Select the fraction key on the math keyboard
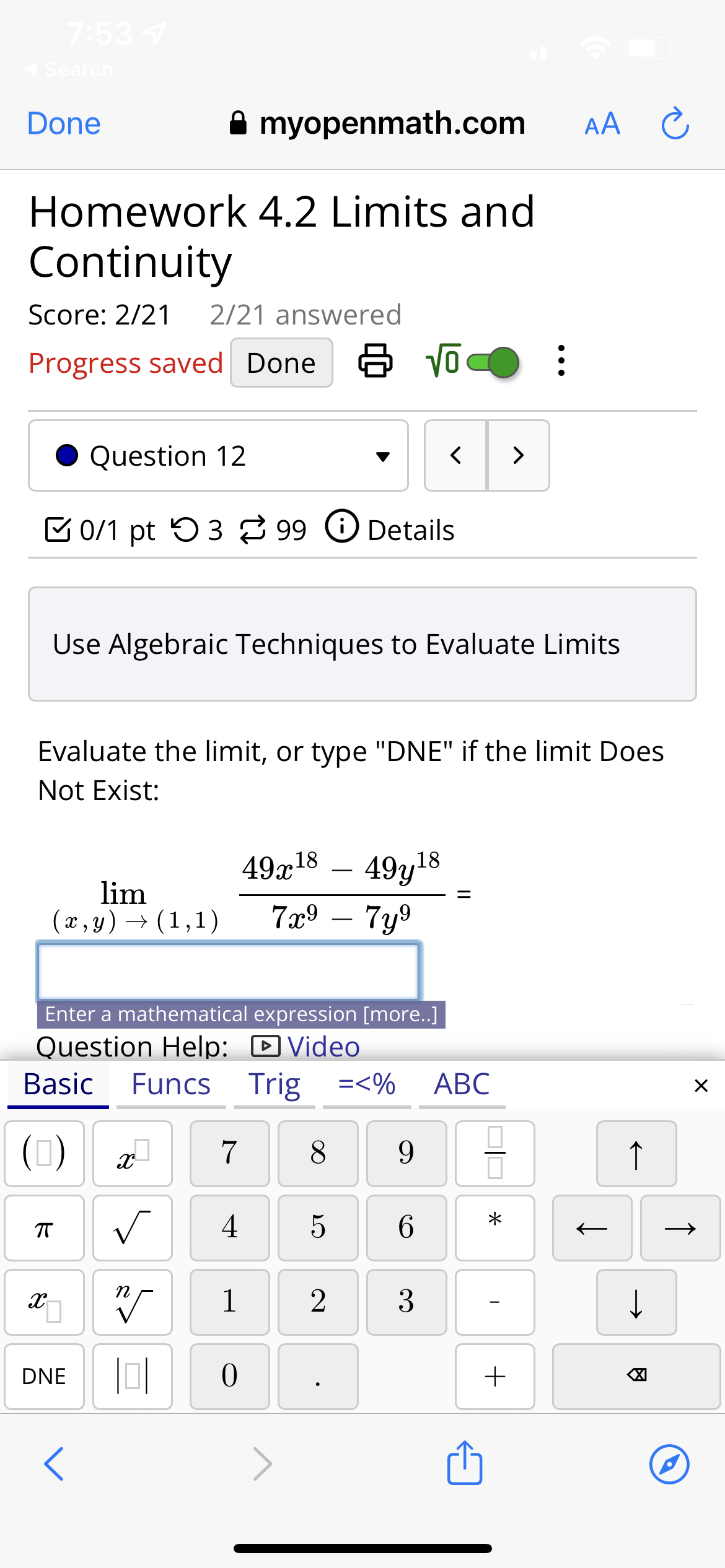725x1568 pixels. [x=494, y=1152]
